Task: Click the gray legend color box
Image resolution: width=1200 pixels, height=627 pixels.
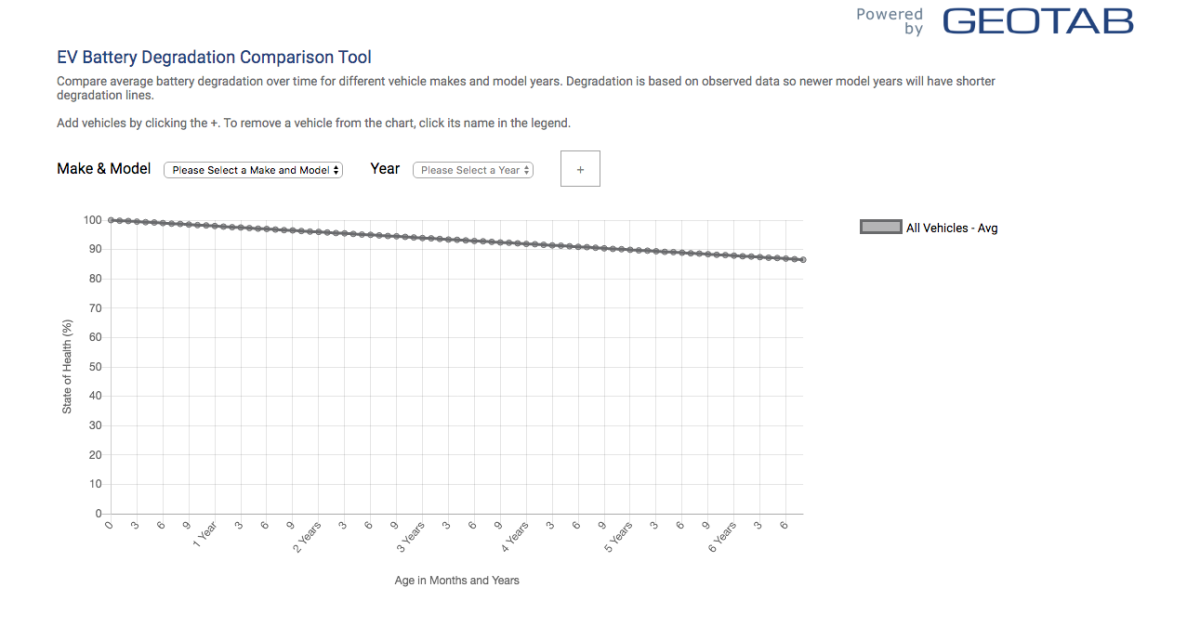Action: [880, 228]
